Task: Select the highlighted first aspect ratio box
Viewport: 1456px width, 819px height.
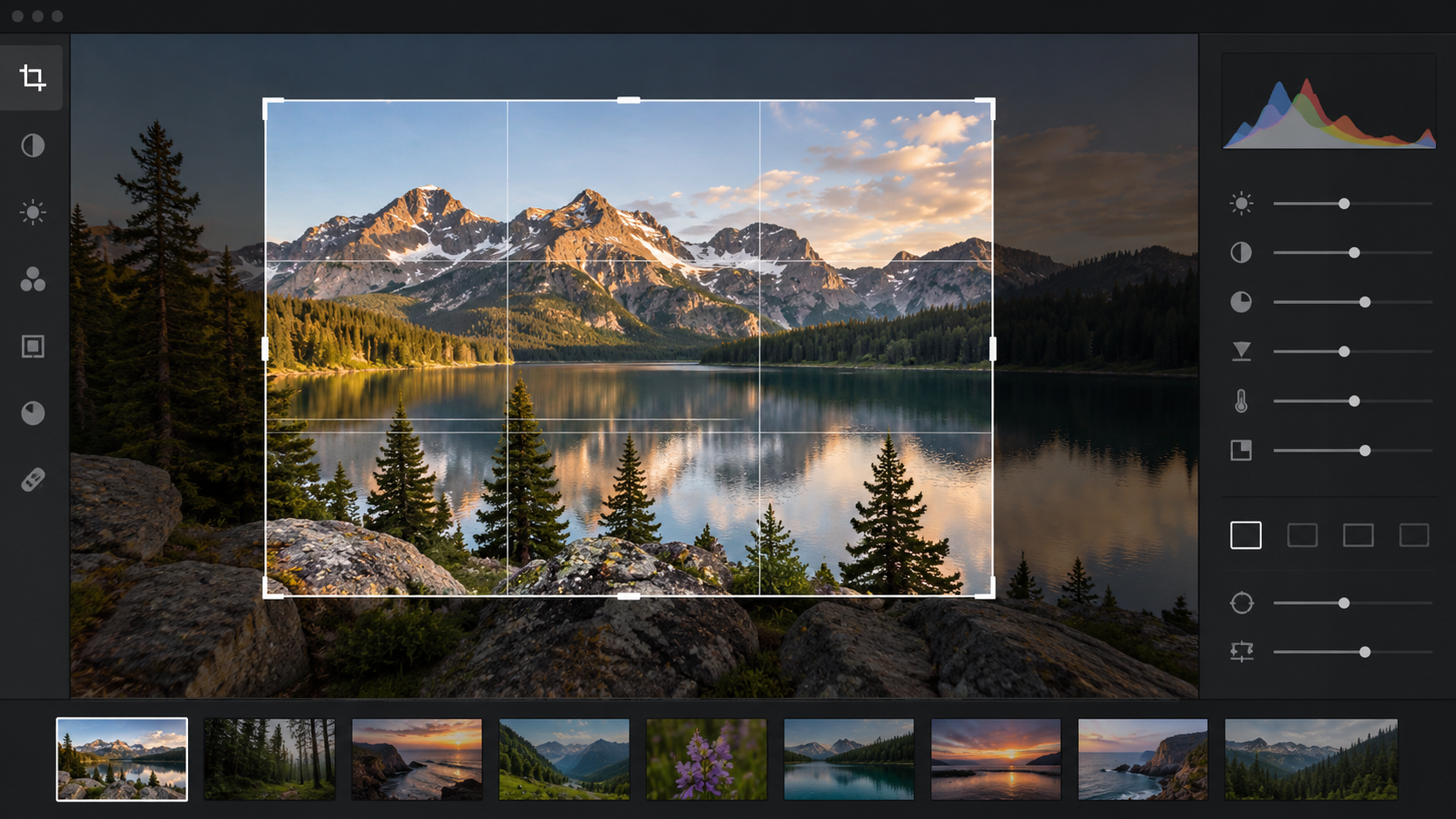Action: [1246, 535]
